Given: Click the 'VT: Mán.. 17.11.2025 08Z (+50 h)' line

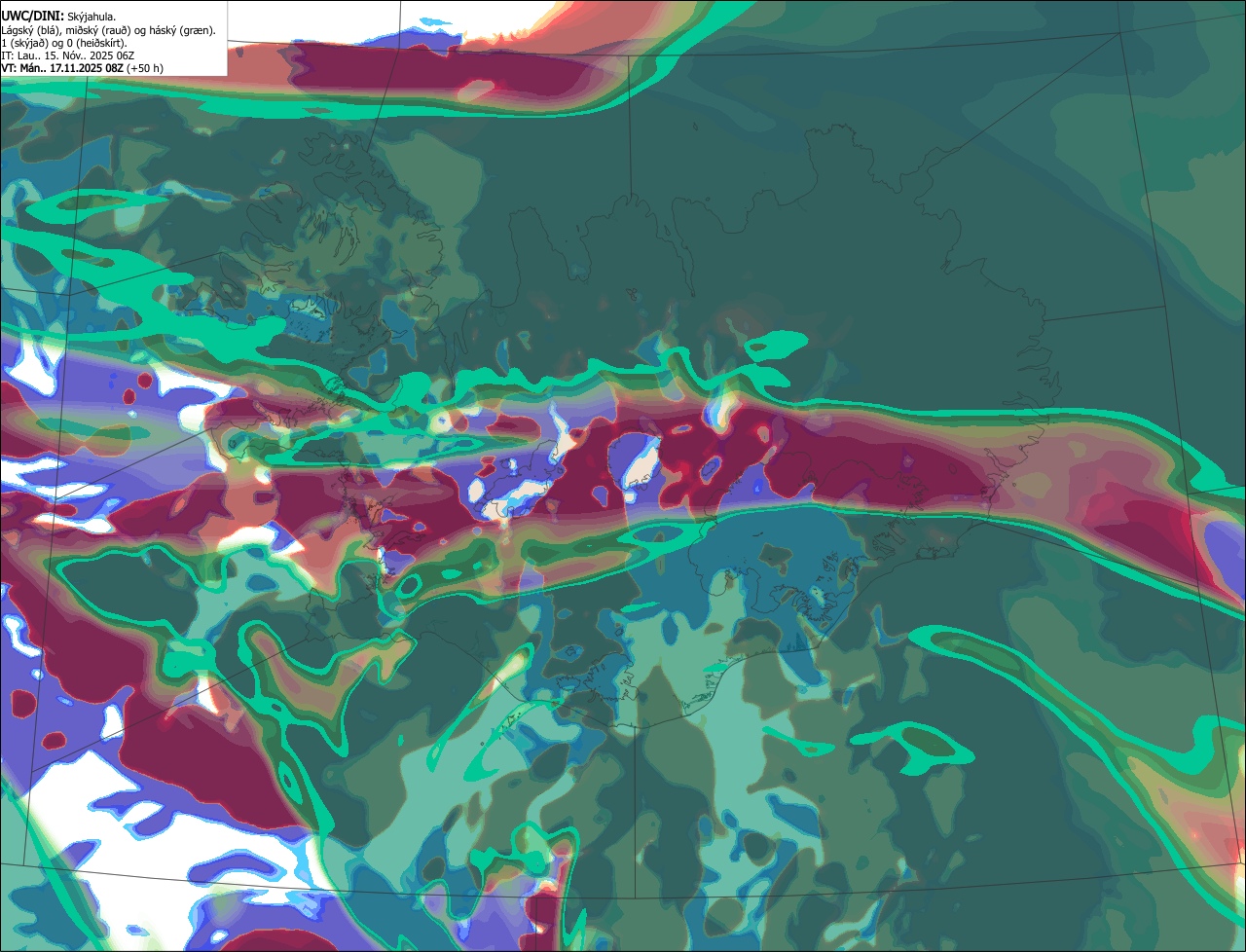Looking at the screenshot, I should [x=83, y=68].
